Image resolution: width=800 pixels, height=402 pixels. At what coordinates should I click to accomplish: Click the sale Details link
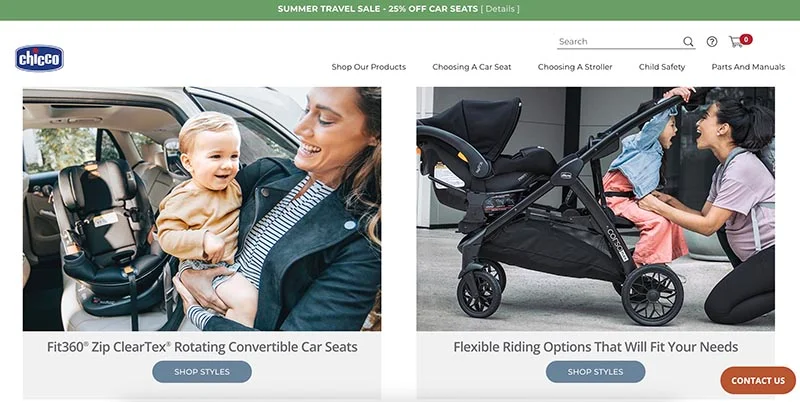pos(500,9)
